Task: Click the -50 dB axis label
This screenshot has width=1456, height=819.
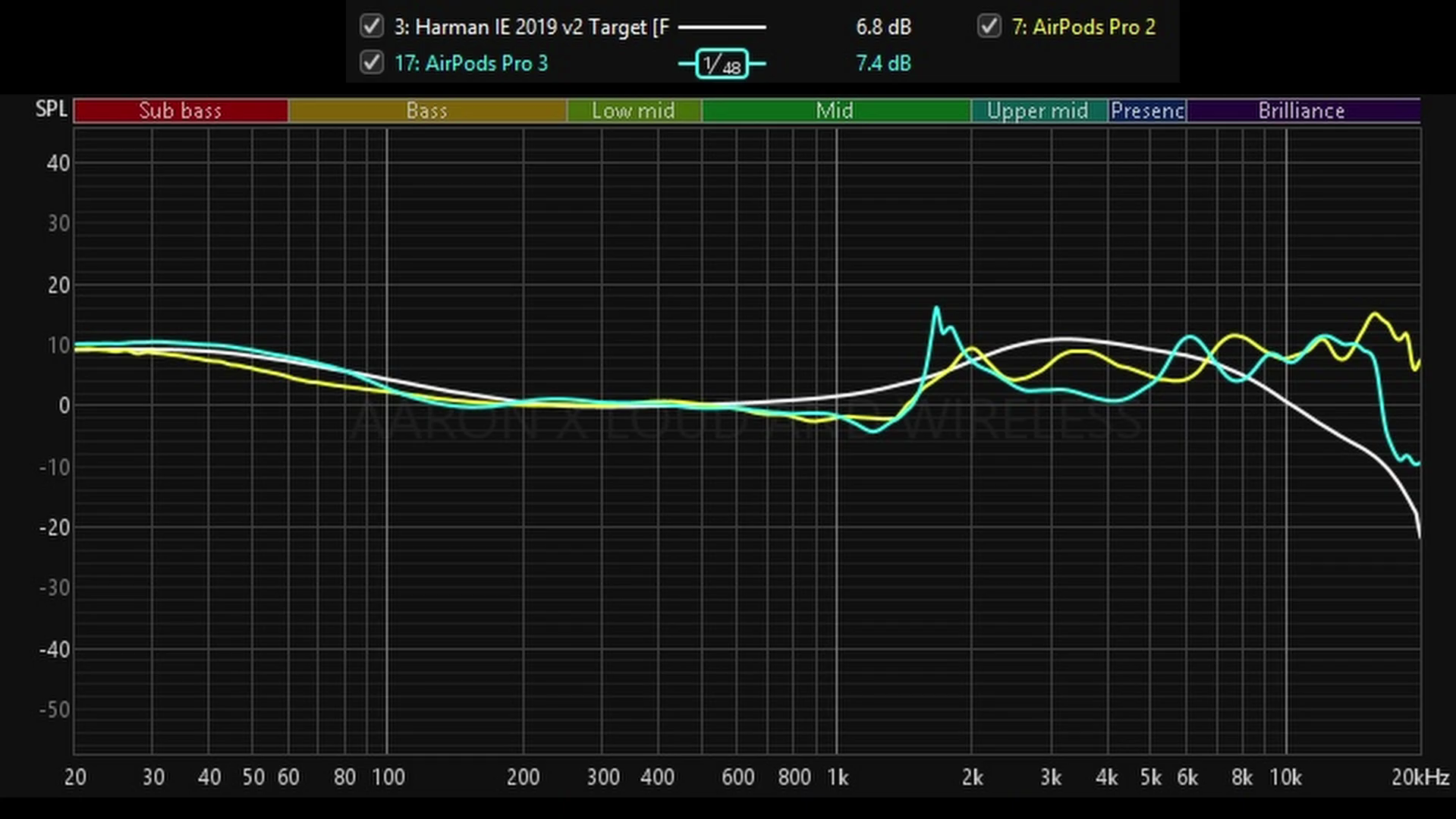Action: 55,710
